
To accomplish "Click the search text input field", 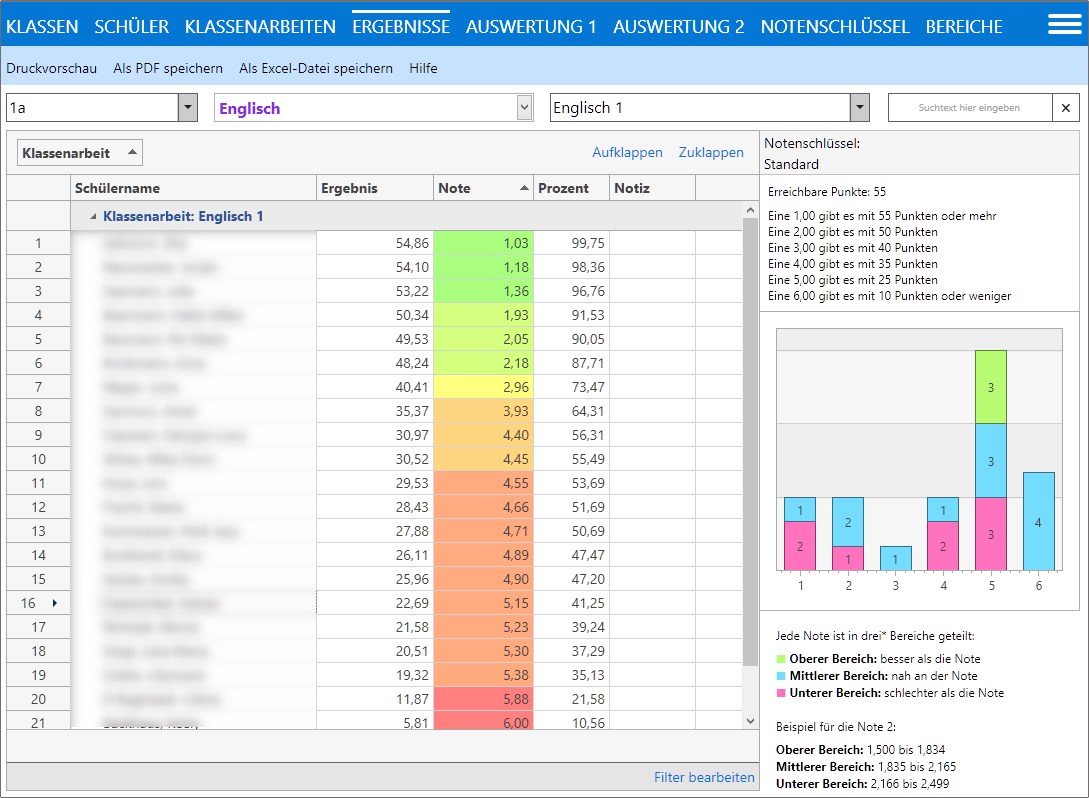I will (x=969, y=108).
